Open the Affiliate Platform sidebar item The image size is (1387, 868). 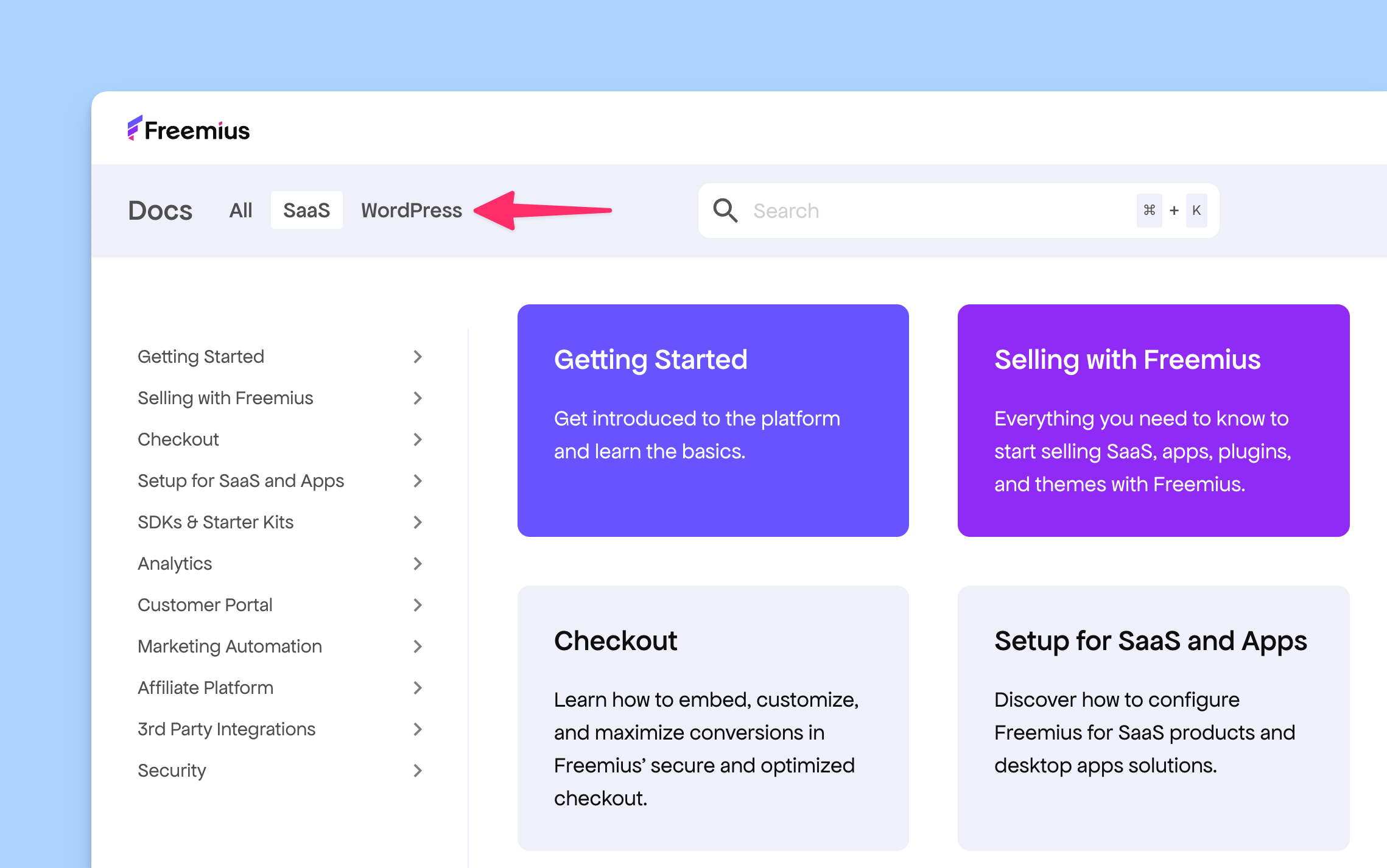pyautogui.click(x=205, y=688)
